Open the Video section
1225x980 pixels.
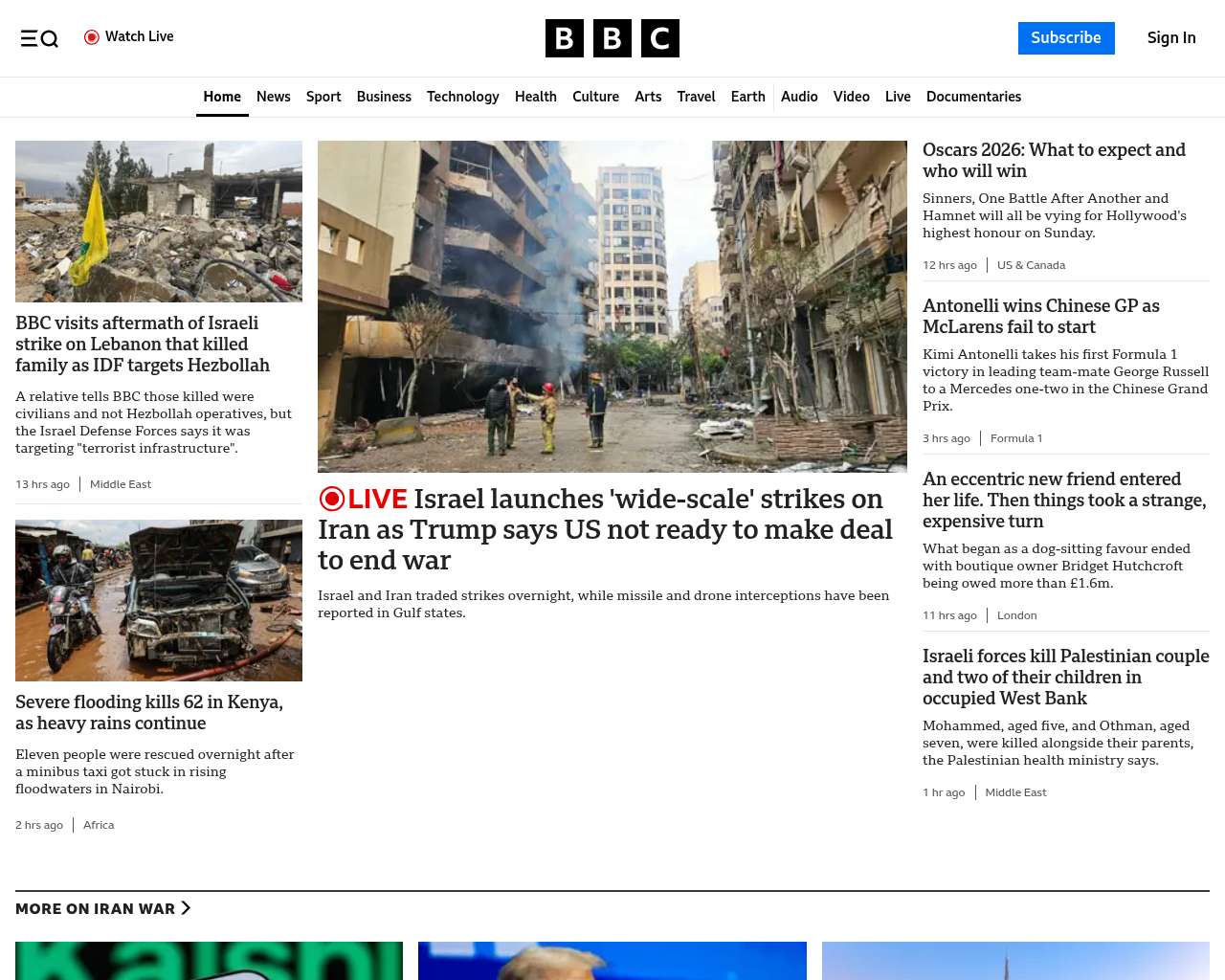coord(852,97)
